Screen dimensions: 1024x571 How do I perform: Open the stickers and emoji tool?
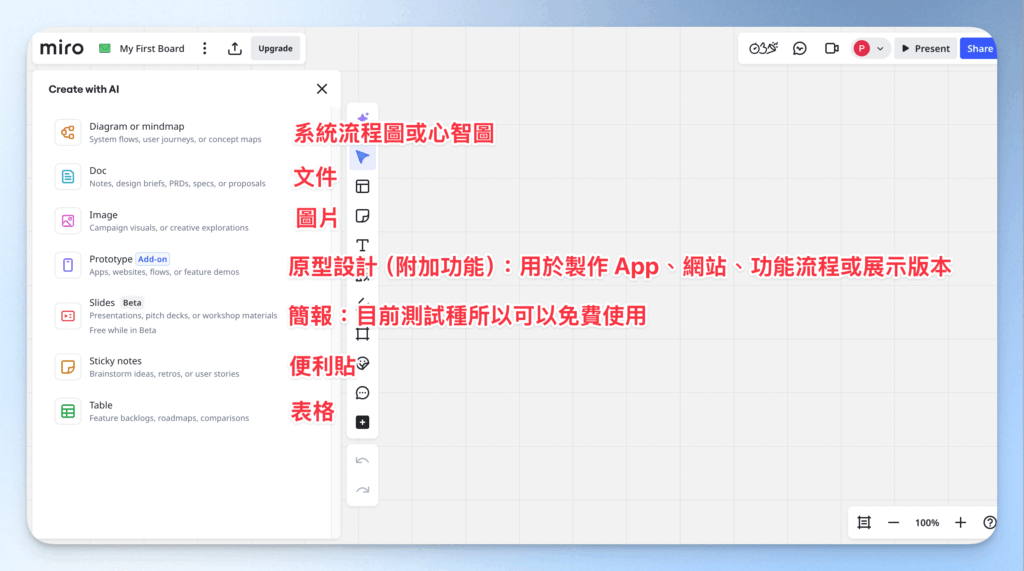coord(363,363)
